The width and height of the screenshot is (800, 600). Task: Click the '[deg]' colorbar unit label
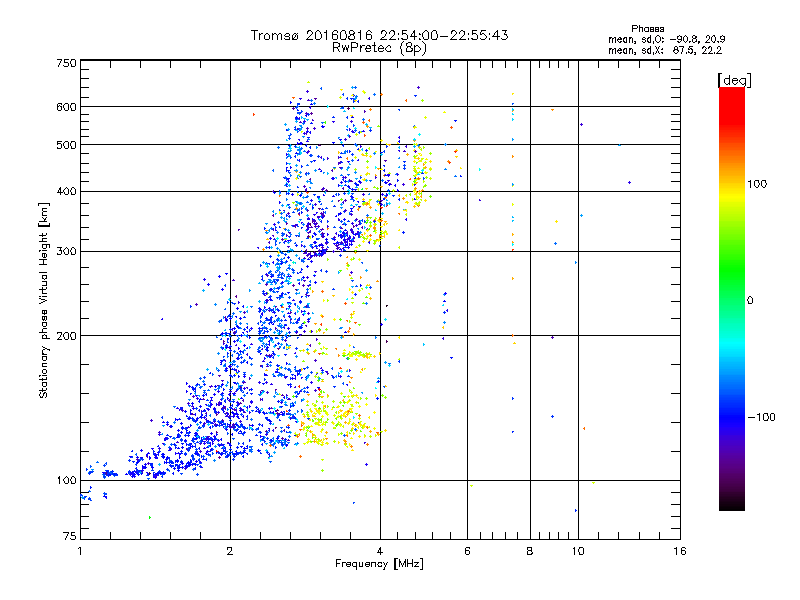(734, 80)
